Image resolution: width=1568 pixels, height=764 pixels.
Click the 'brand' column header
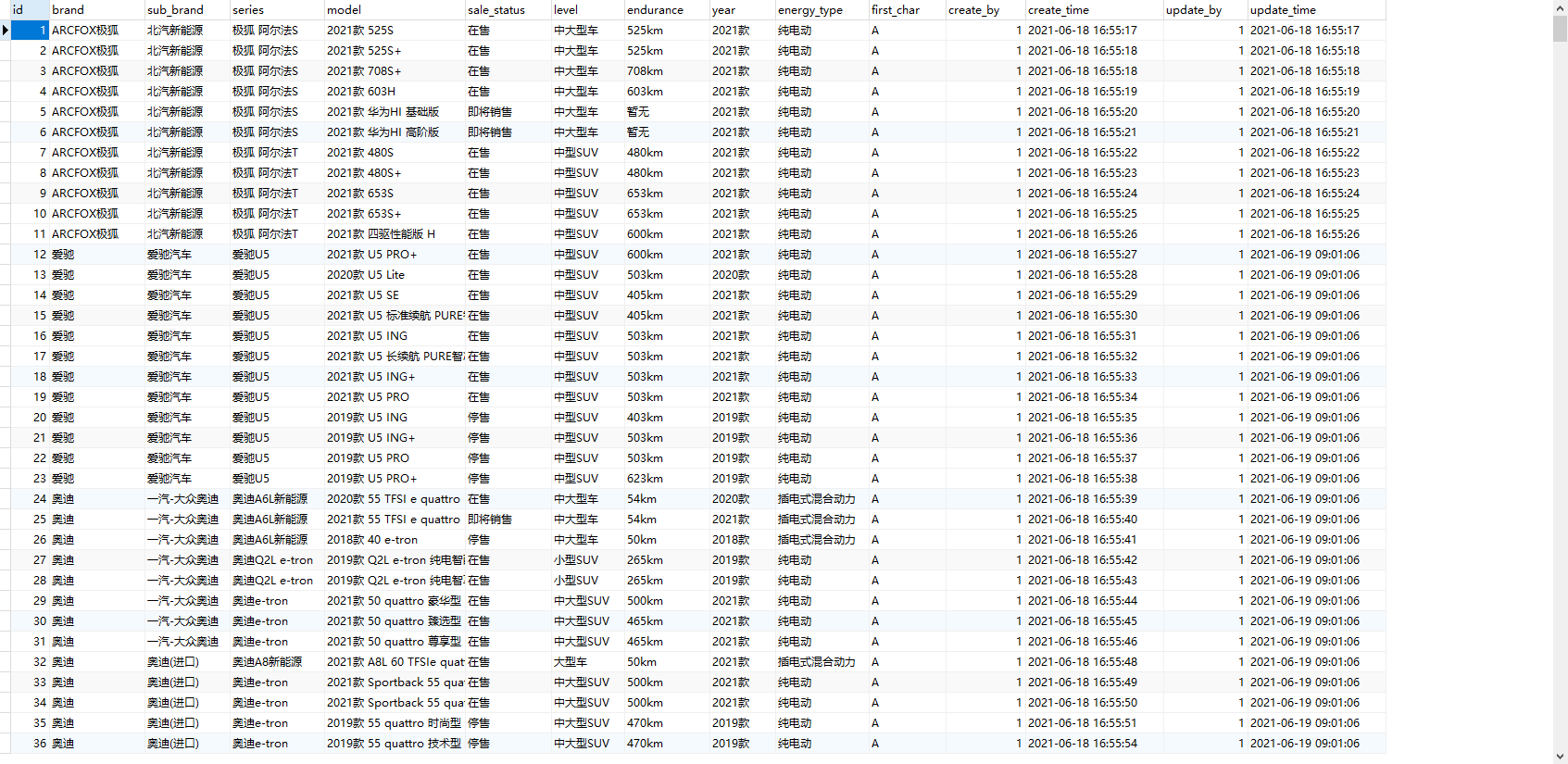(96, 10)
